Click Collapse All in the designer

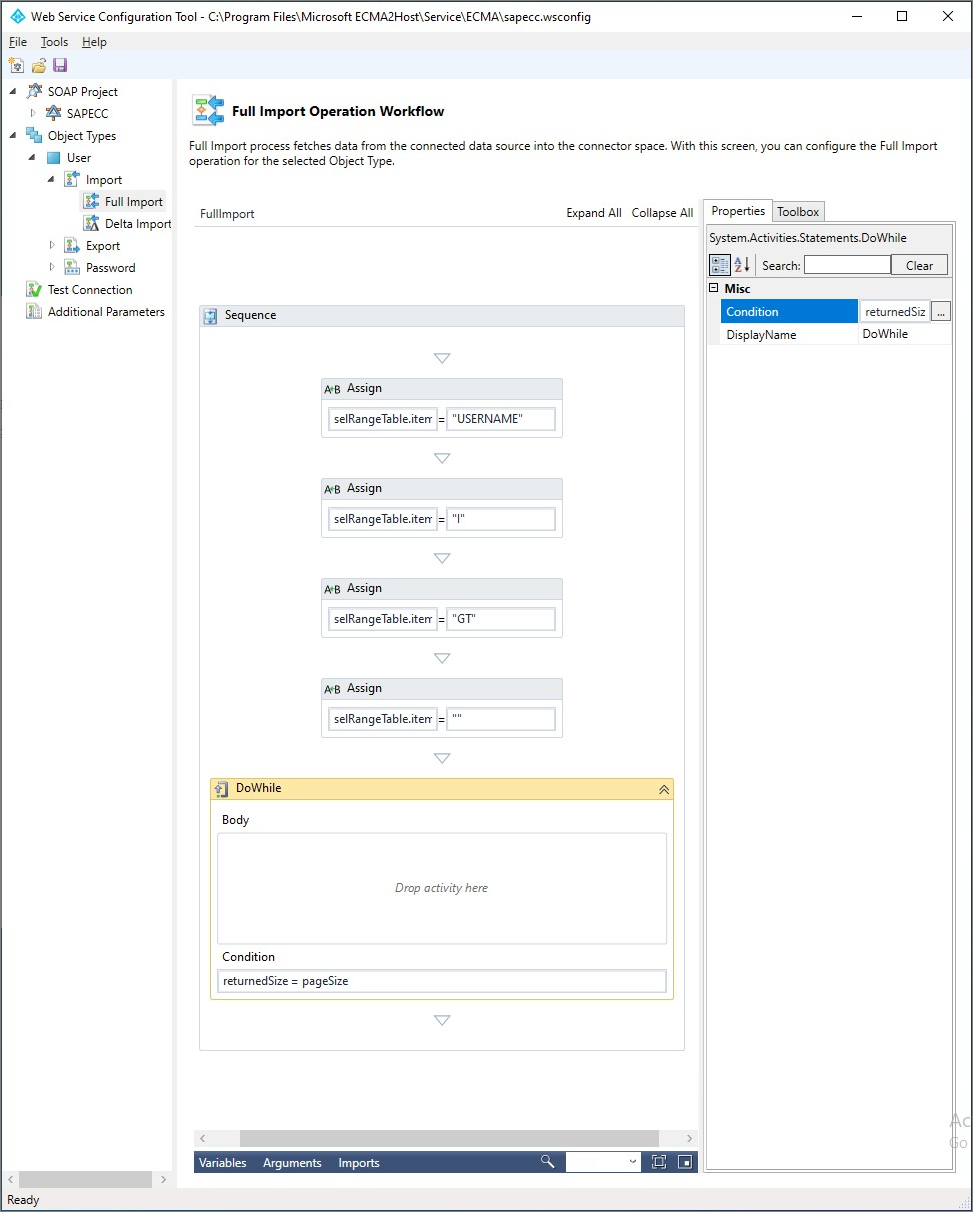[662, 213]
